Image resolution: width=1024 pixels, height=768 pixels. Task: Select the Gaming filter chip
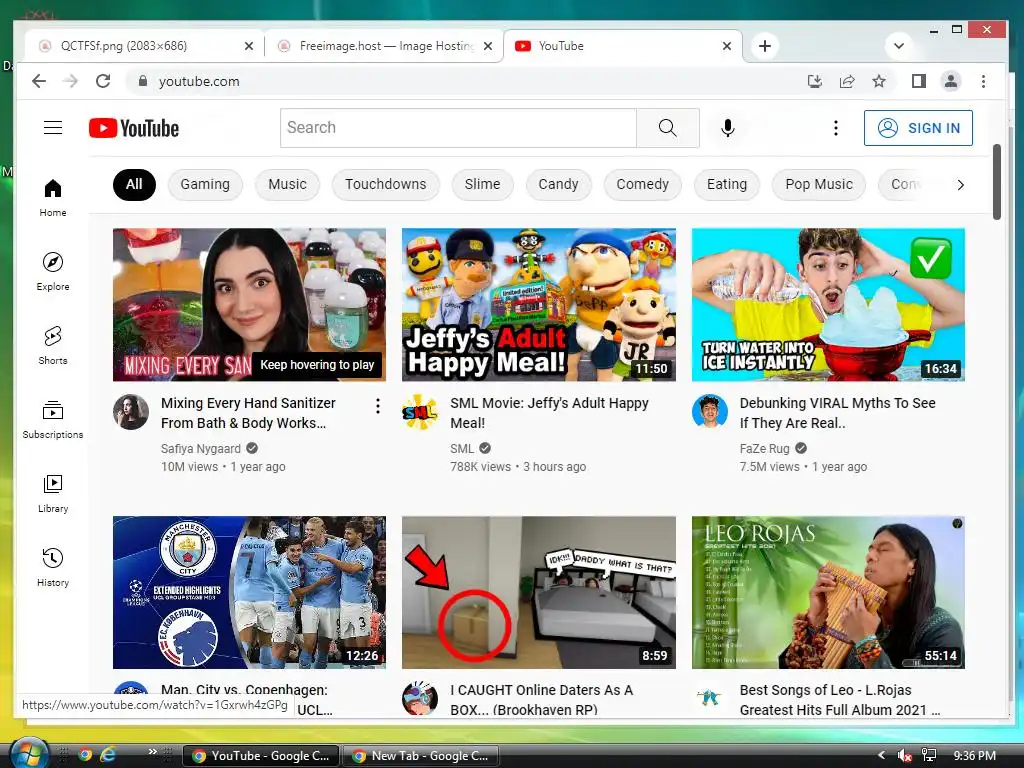click(205, 184)
